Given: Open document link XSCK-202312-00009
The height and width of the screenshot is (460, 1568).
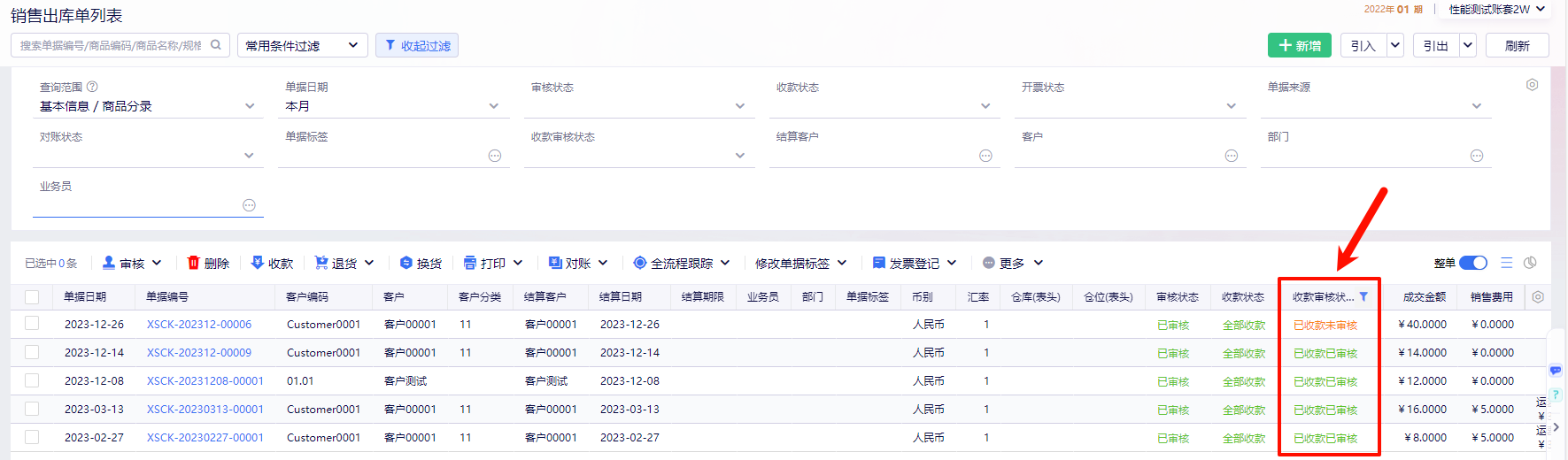Looking at the screenshot, I should point(199,353).
